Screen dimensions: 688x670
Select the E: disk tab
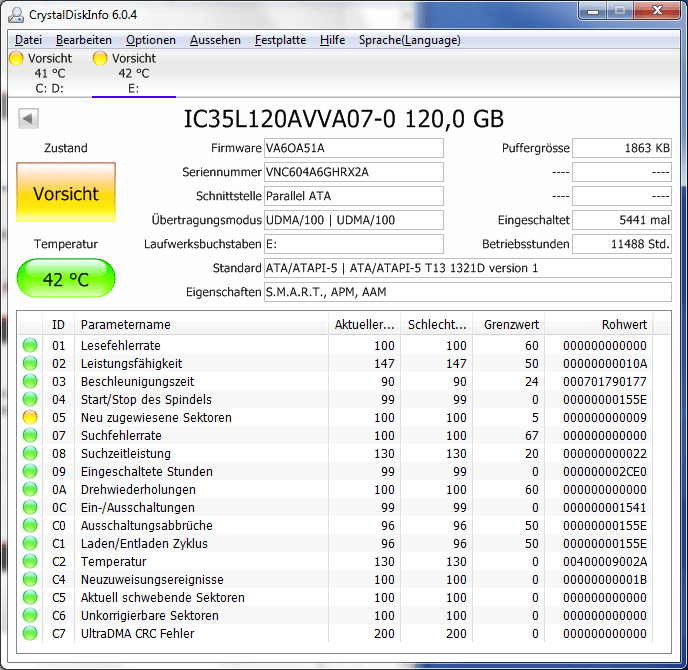(x=133, y=73)
